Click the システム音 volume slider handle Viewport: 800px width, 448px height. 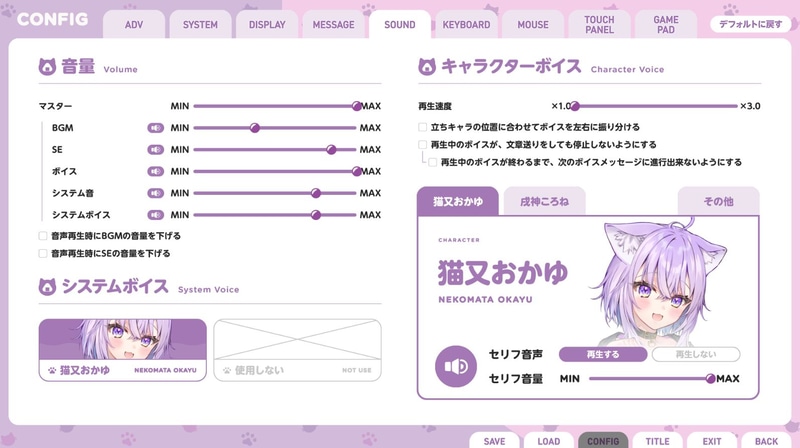[x=316, y=193]
